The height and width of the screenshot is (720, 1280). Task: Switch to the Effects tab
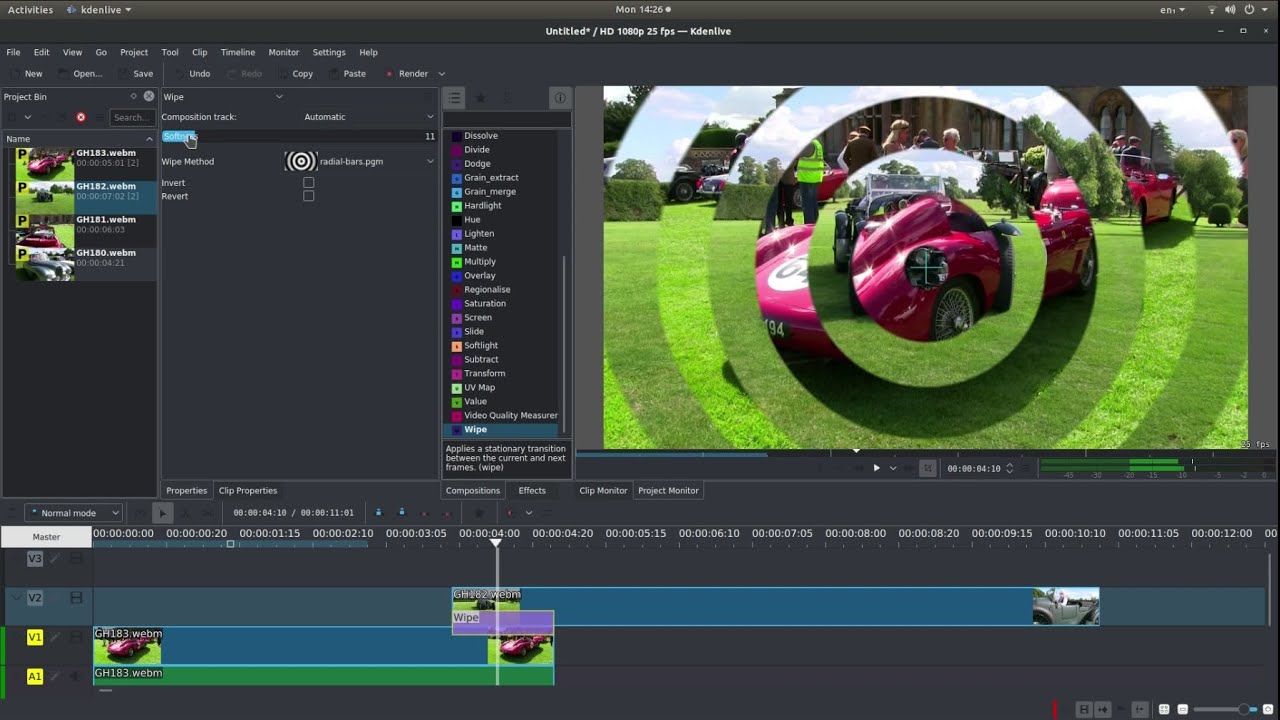point(532,491)
